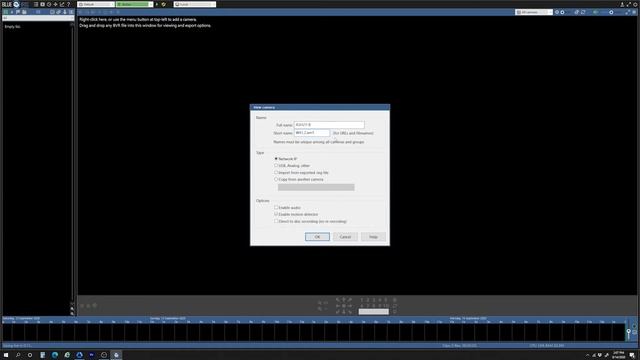Open the status graph icon in top toolbar
The height and width of the screenshot is (360, 640).
62,4
